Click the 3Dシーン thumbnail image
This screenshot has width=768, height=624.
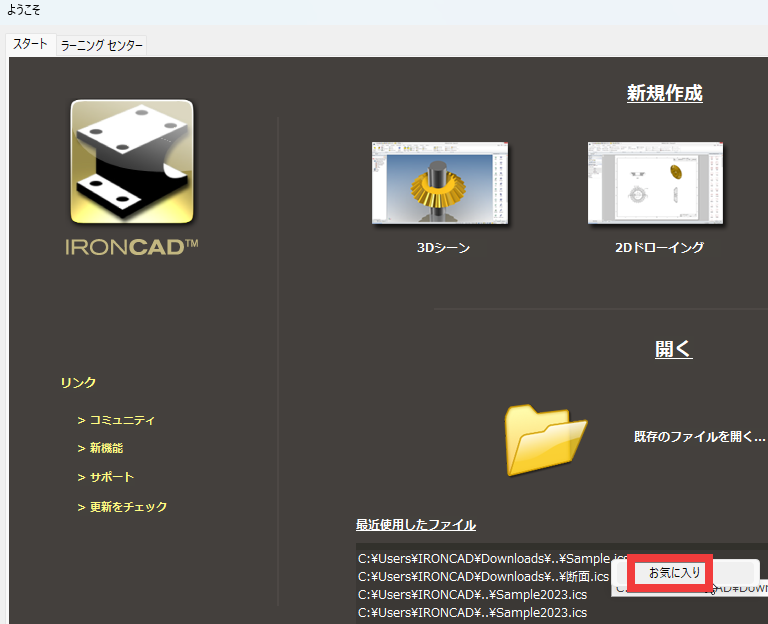(x=440, y=183)
